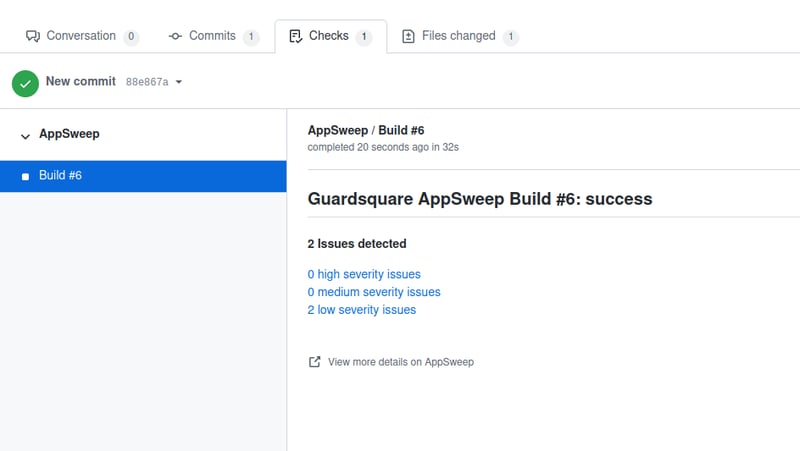Click the Build #6 status square icon
The width and height of the screenshot is (800, 451).
[x=25, y=177]
